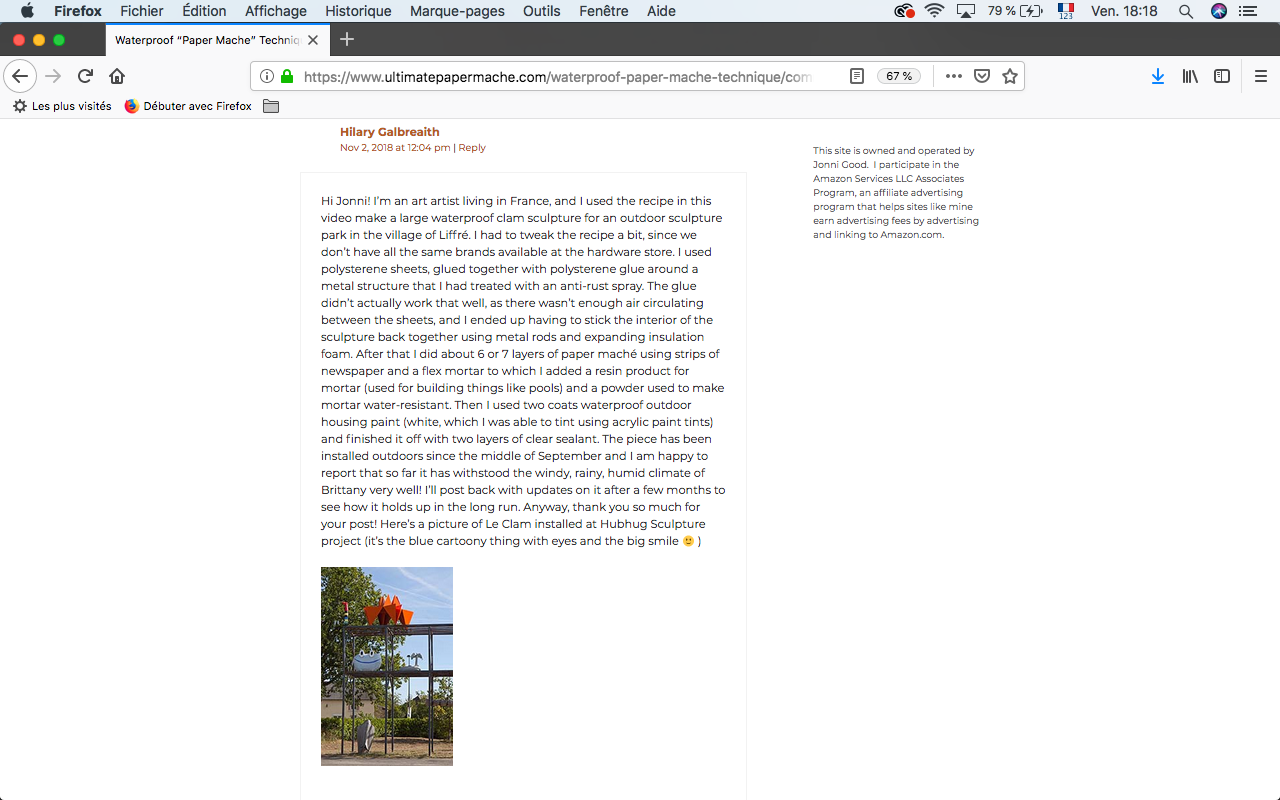Open AirPlay display menu icon
Screen dimensions: 1280x800
coord(966,11)
